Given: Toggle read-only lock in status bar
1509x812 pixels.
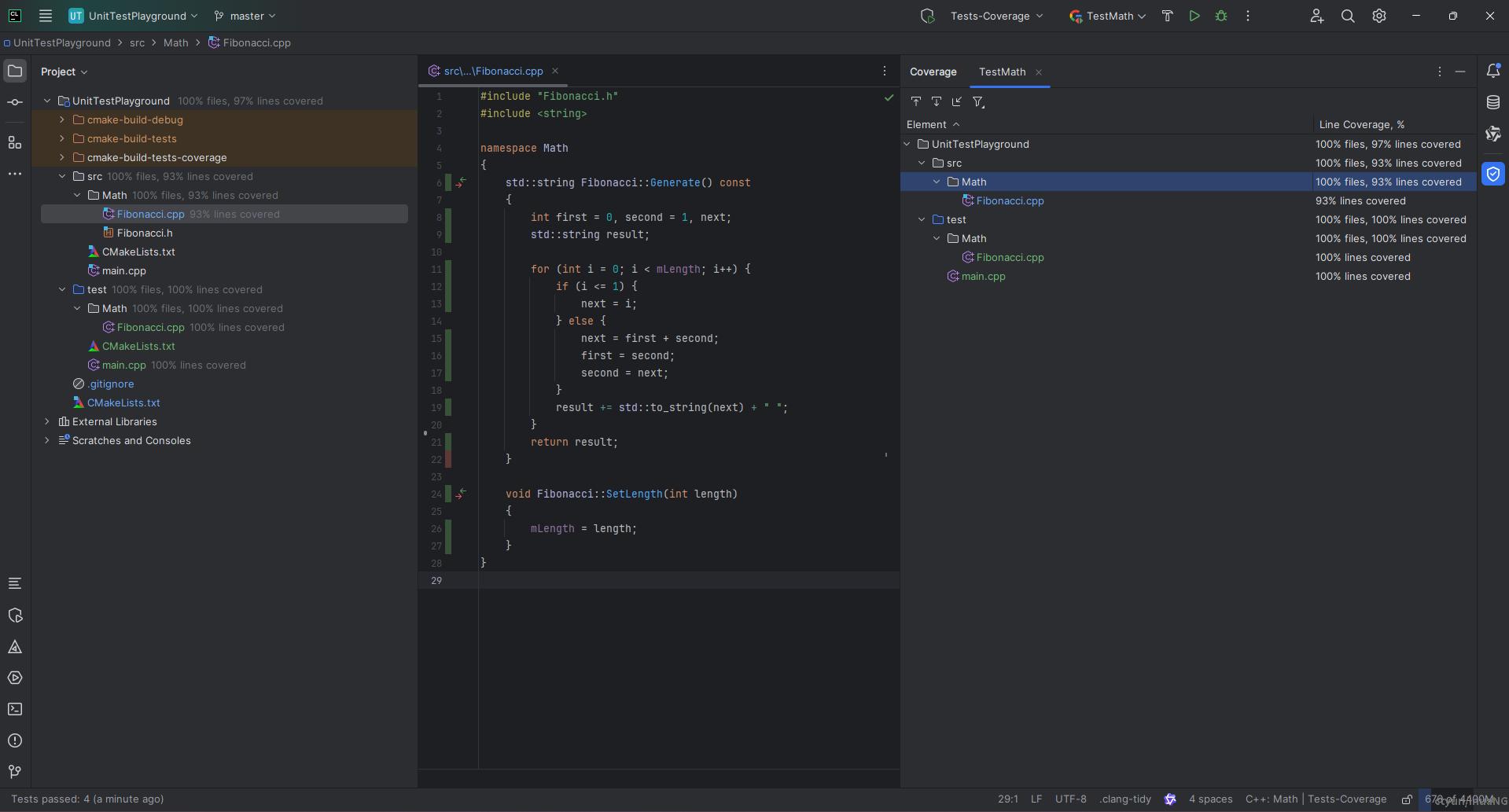Looking at the screenshot, I should click(1407, 799).
